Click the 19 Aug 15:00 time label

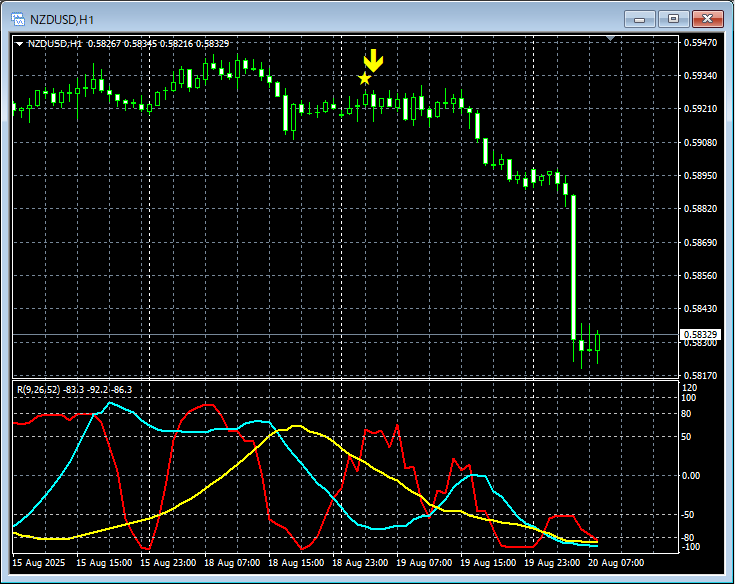pos(488,562)
